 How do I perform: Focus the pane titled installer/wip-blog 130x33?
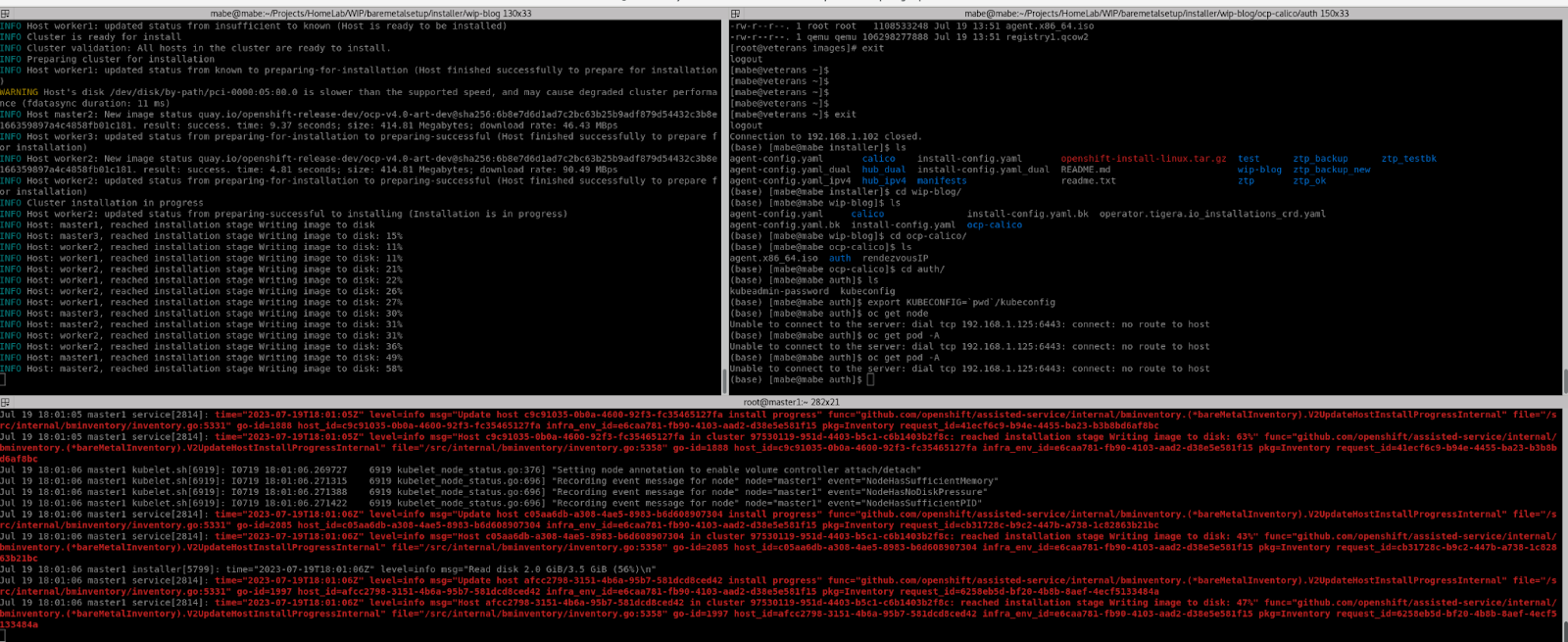[x=371, y=14]
